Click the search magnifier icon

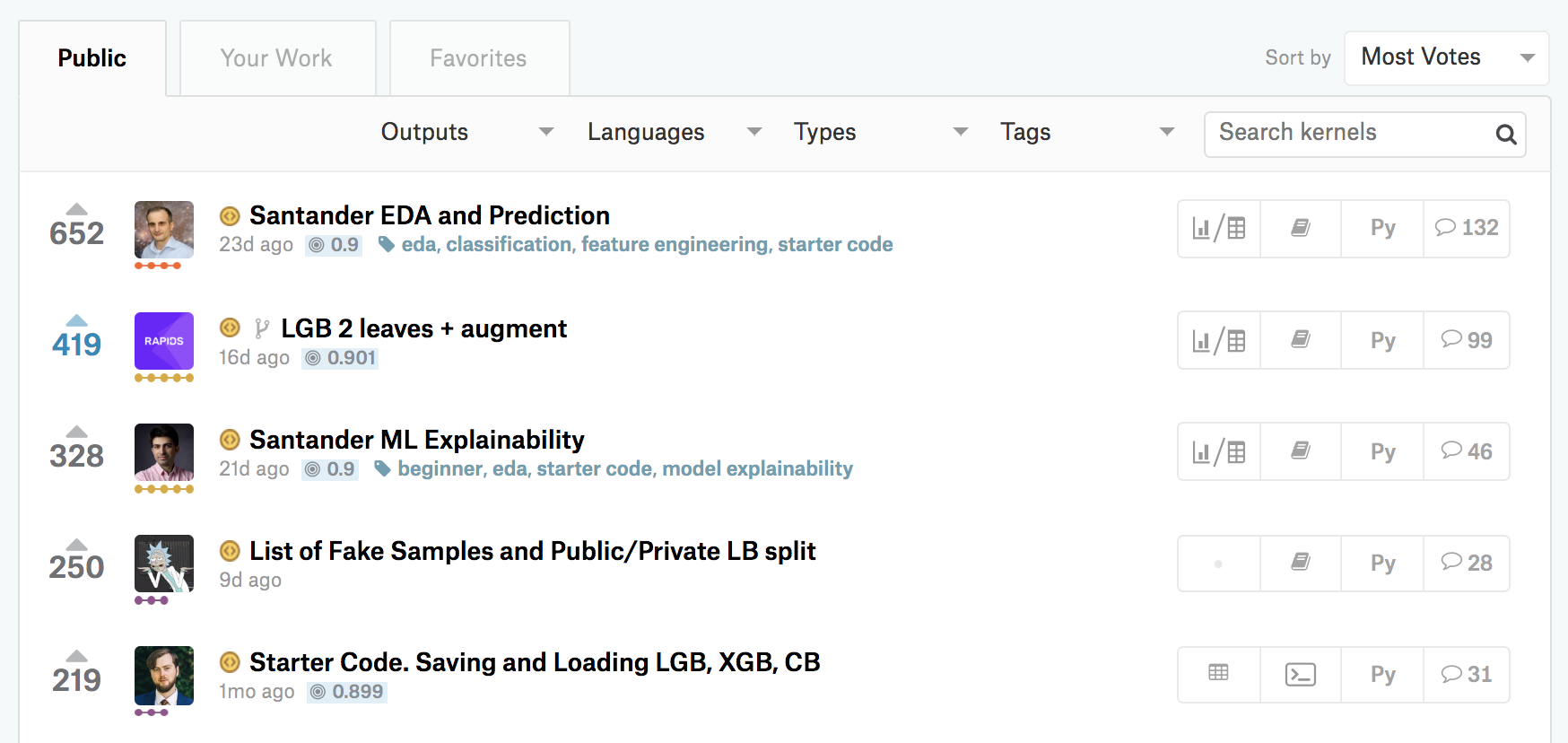click(1506, 135)
